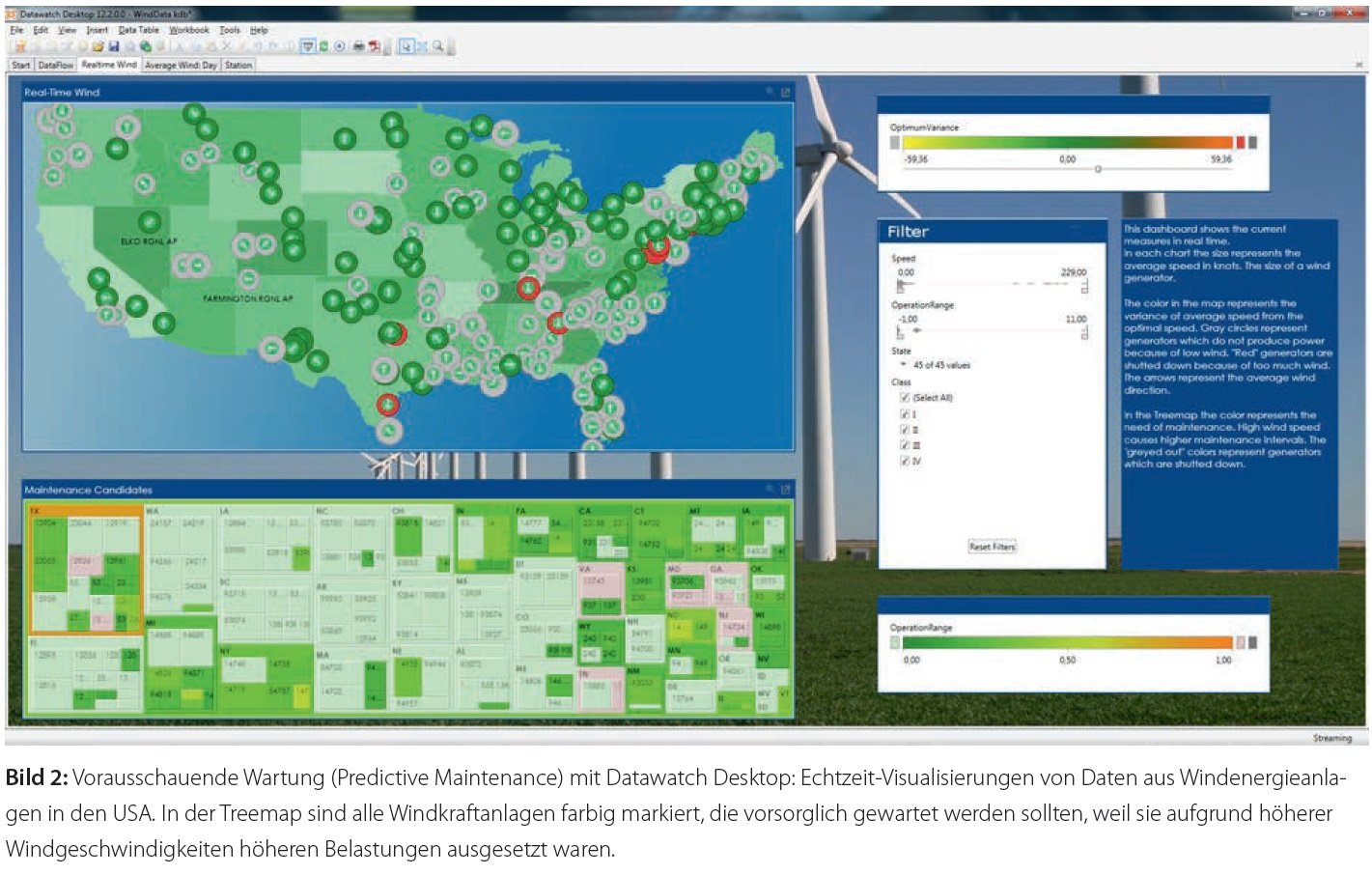Viewport: 1372px width, 875px height.
Task: Click the green refresh toolbar icon
Action: click(x=323, y=46)
